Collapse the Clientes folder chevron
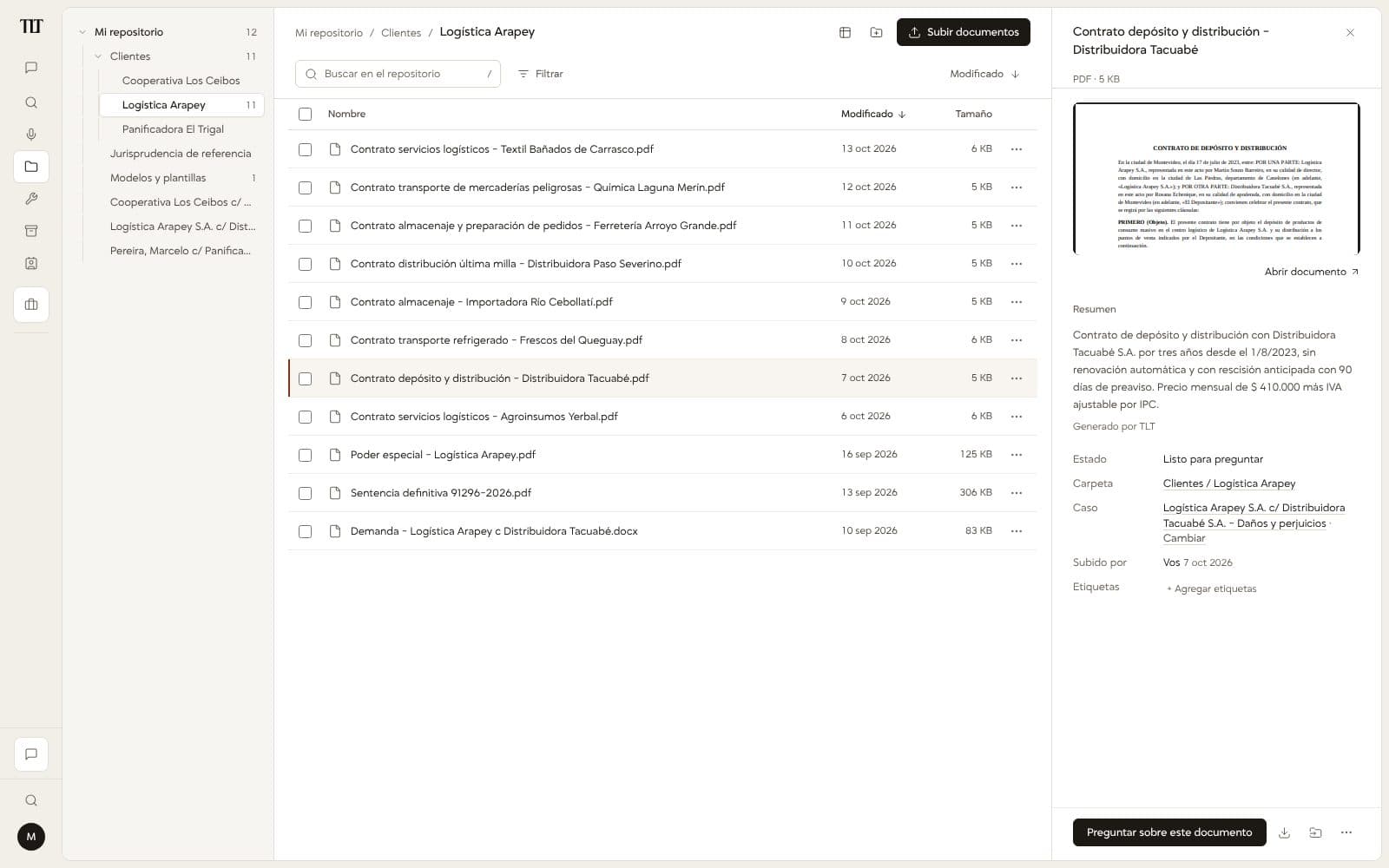Screen dimensions: 1389x868 tap(98, 56)
